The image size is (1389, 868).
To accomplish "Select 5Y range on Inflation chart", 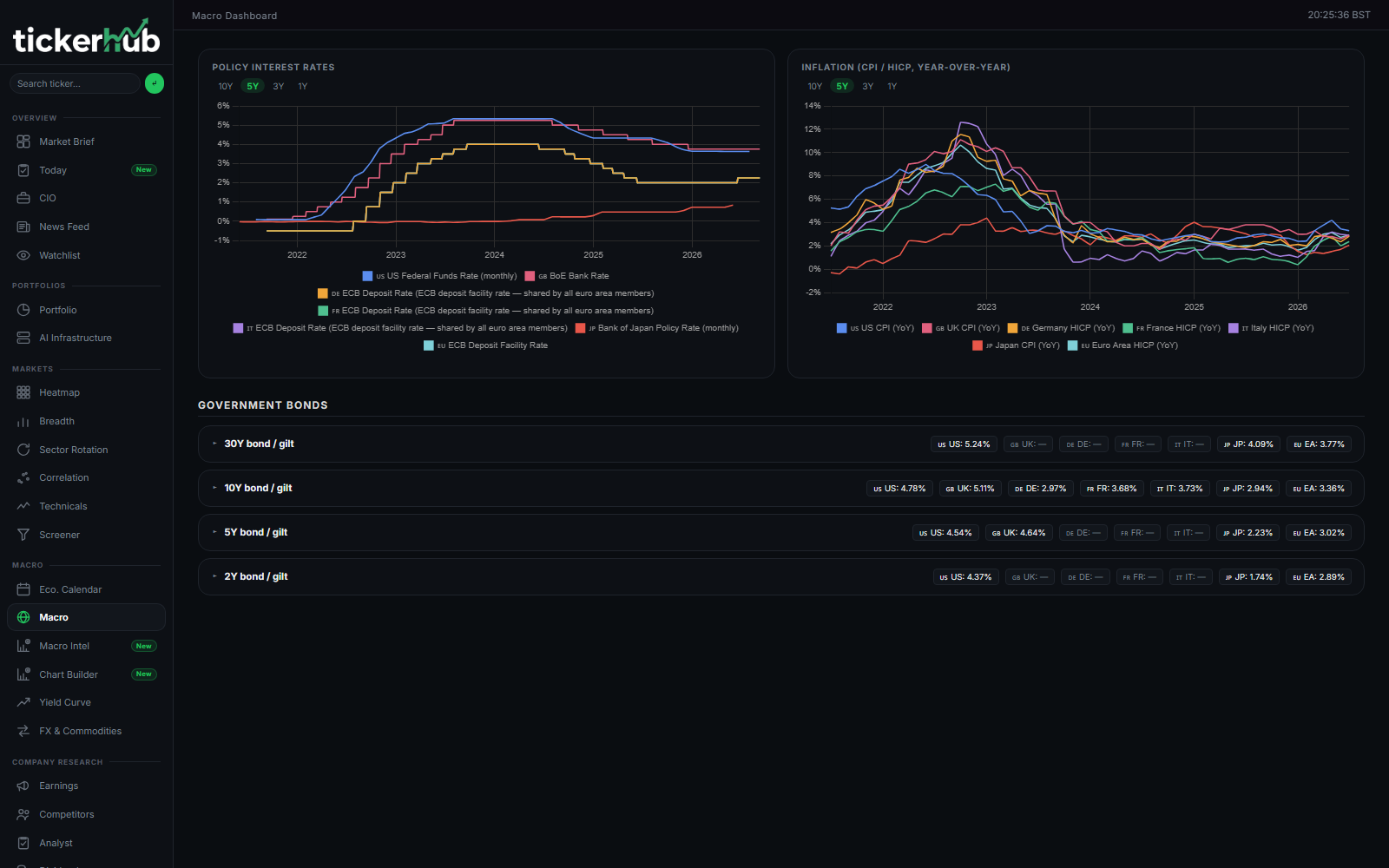I will pyautogui.click(x=842, y=86).
